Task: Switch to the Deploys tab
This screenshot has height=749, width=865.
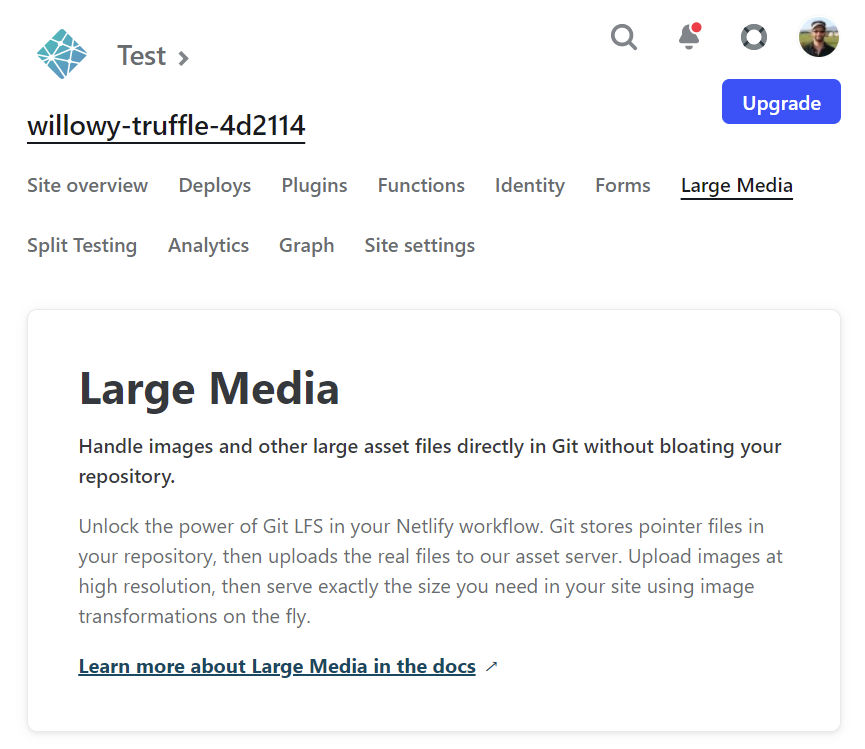Action: pyautogui.click(x=215, y=186)
